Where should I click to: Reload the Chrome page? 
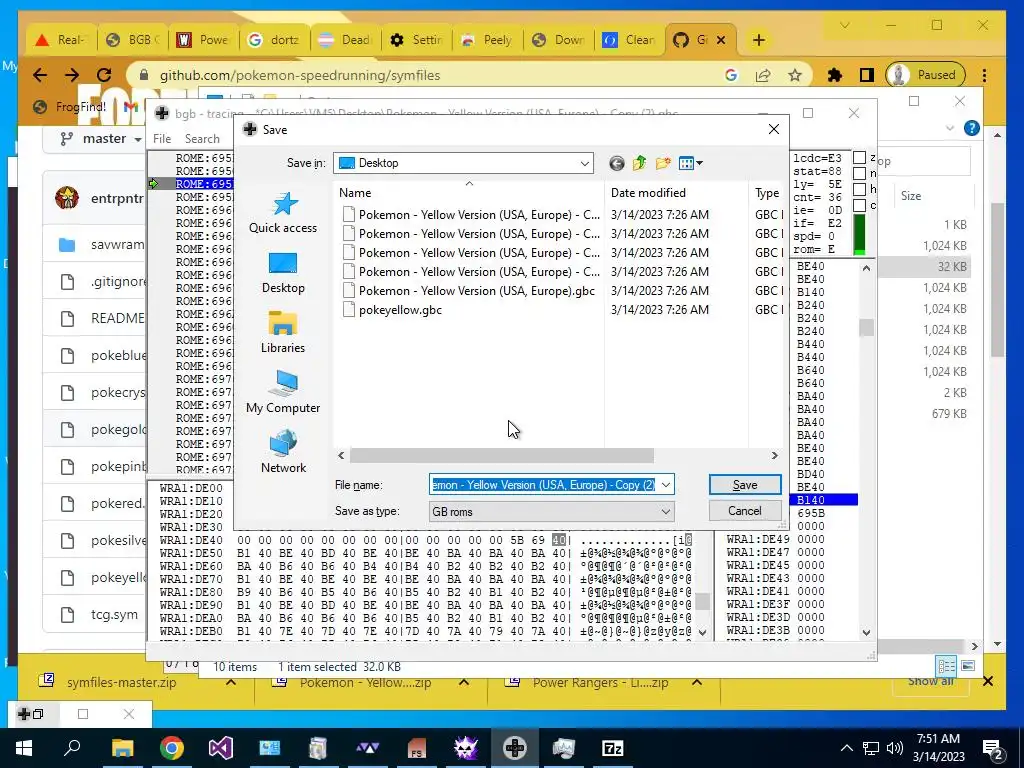pos(104,75)
